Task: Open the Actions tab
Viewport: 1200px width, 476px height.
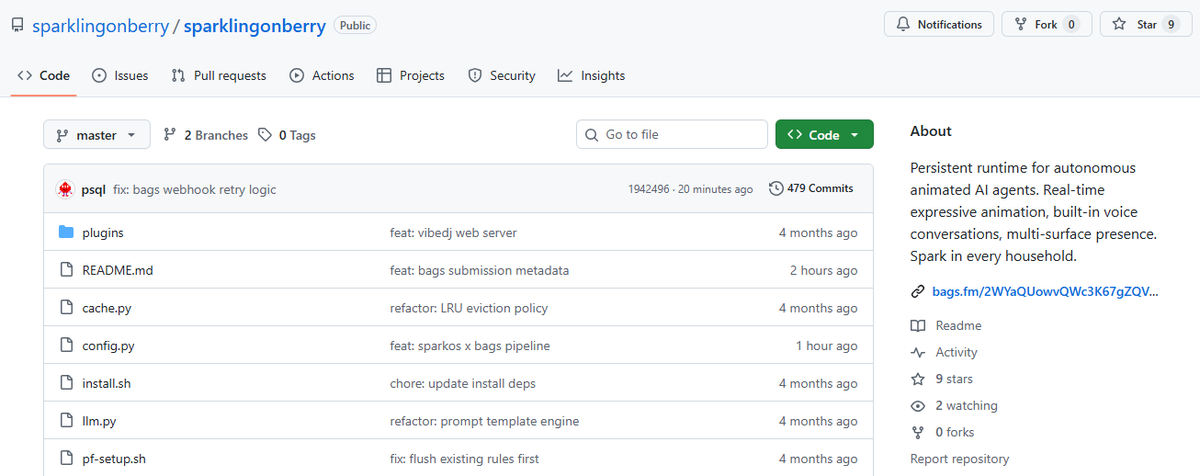Action: 322,75
